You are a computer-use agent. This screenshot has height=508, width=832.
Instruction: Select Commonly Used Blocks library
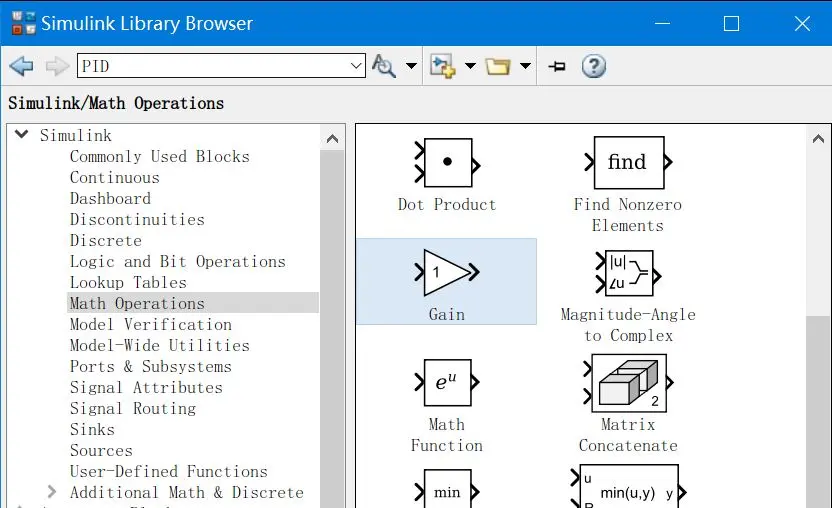click(160, 157)
